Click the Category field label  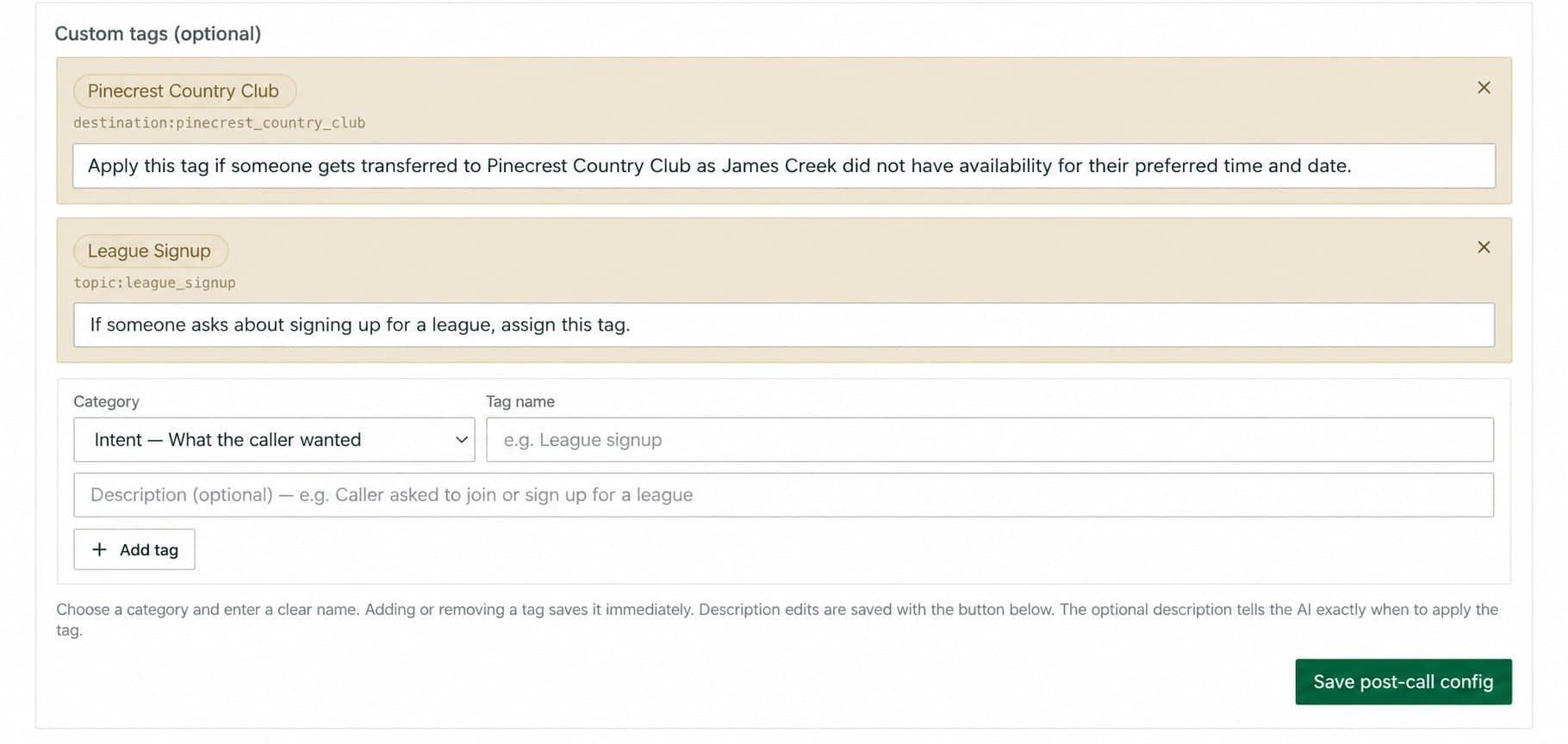106,401
